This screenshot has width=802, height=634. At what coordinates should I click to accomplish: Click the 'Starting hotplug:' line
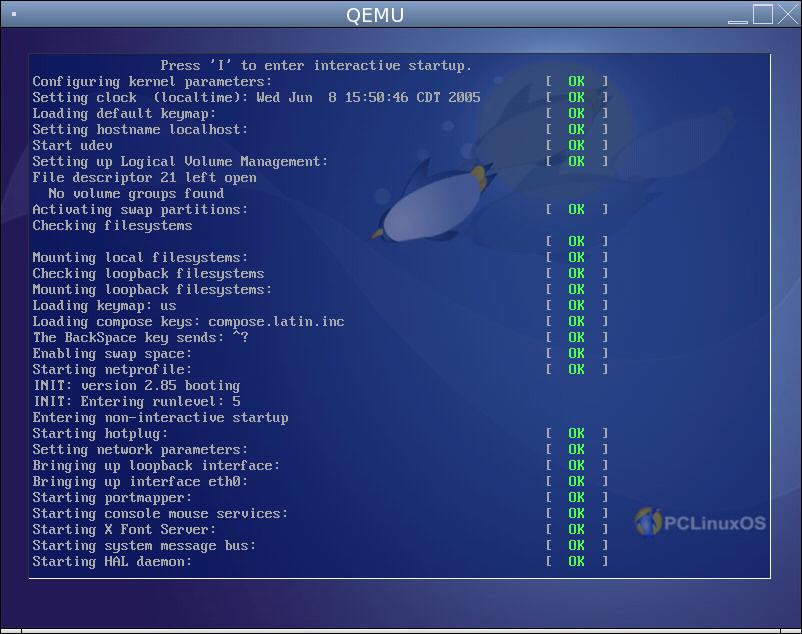pyautogui.click(x=100, y=434)
